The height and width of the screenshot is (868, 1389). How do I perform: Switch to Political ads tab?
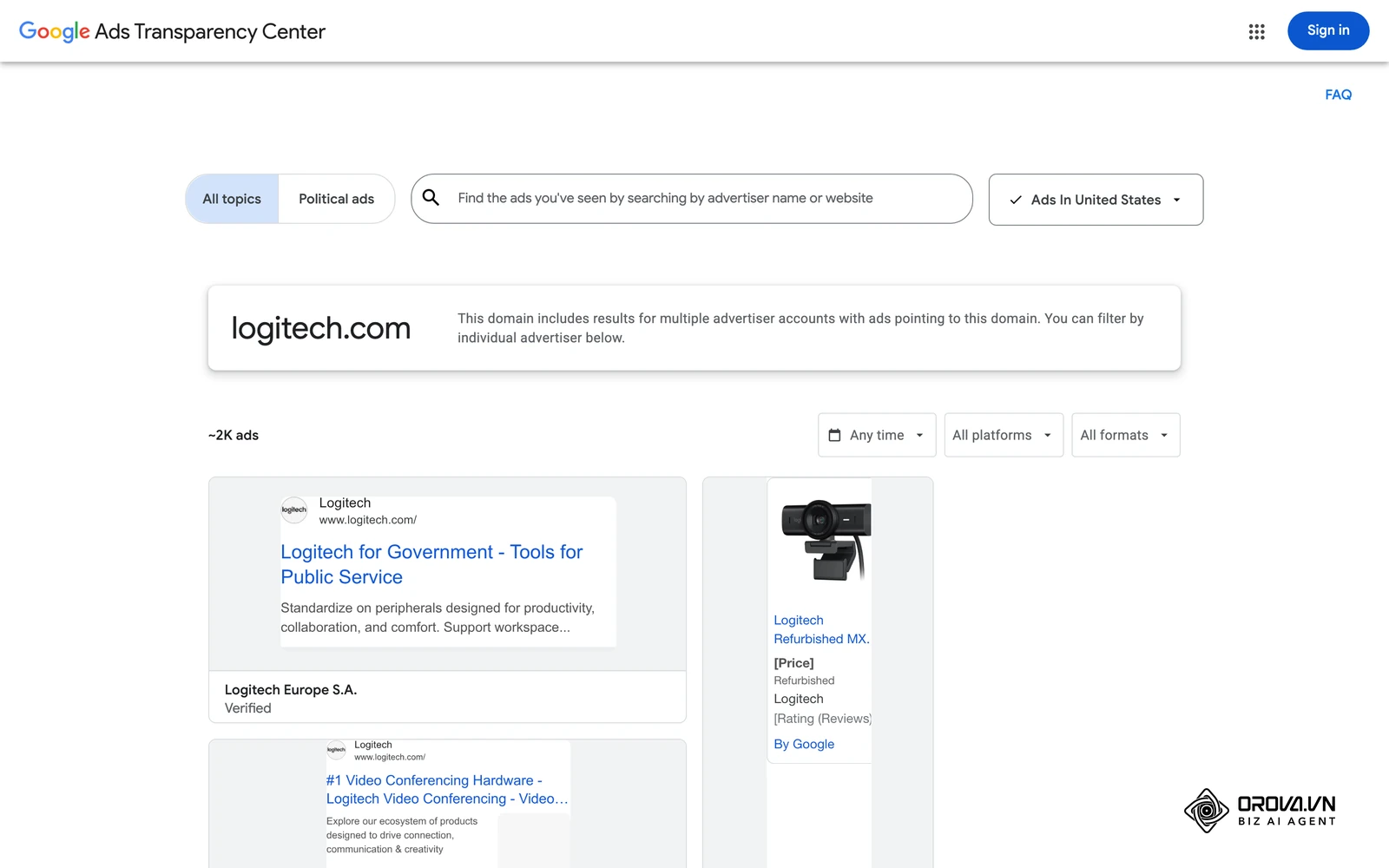[x=336, y=199]
